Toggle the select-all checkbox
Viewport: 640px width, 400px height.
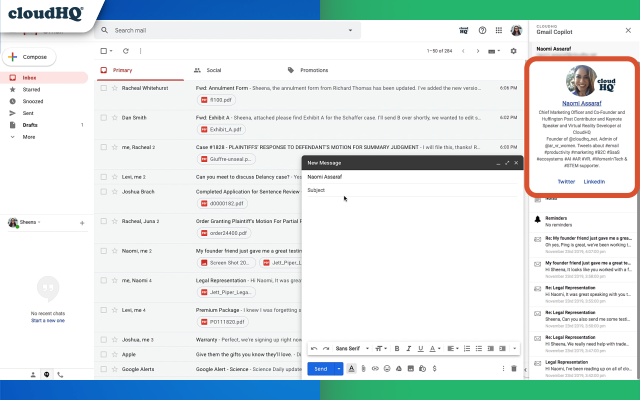pos(104,51)
